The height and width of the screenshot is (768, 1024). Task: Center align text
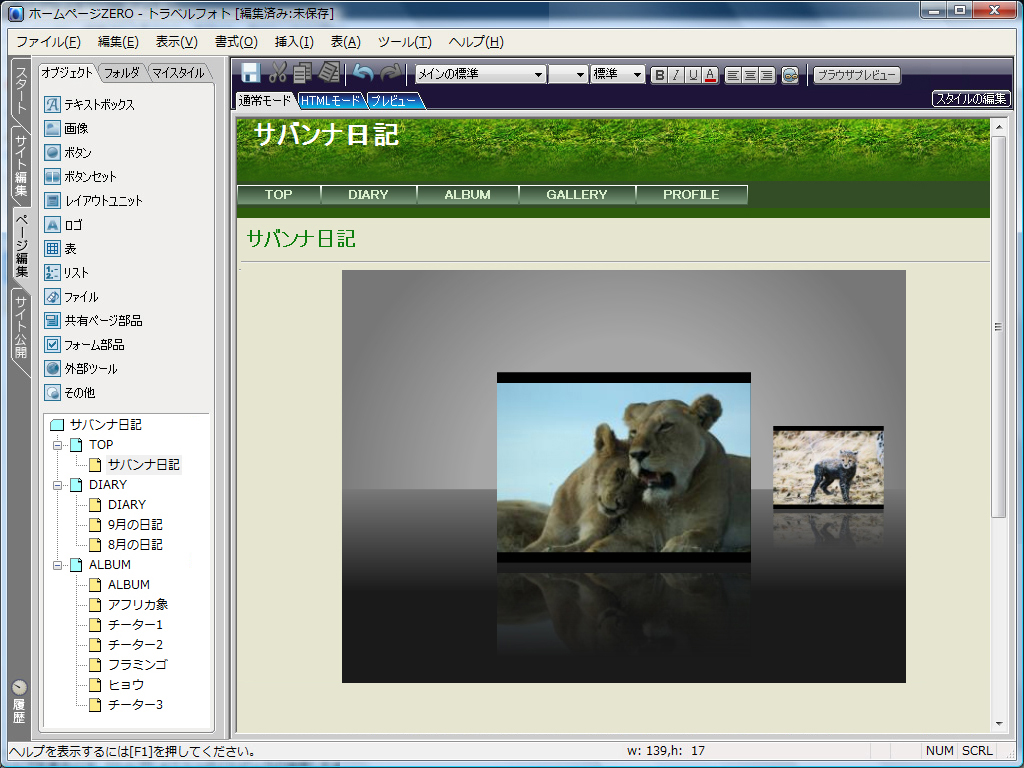750,75
